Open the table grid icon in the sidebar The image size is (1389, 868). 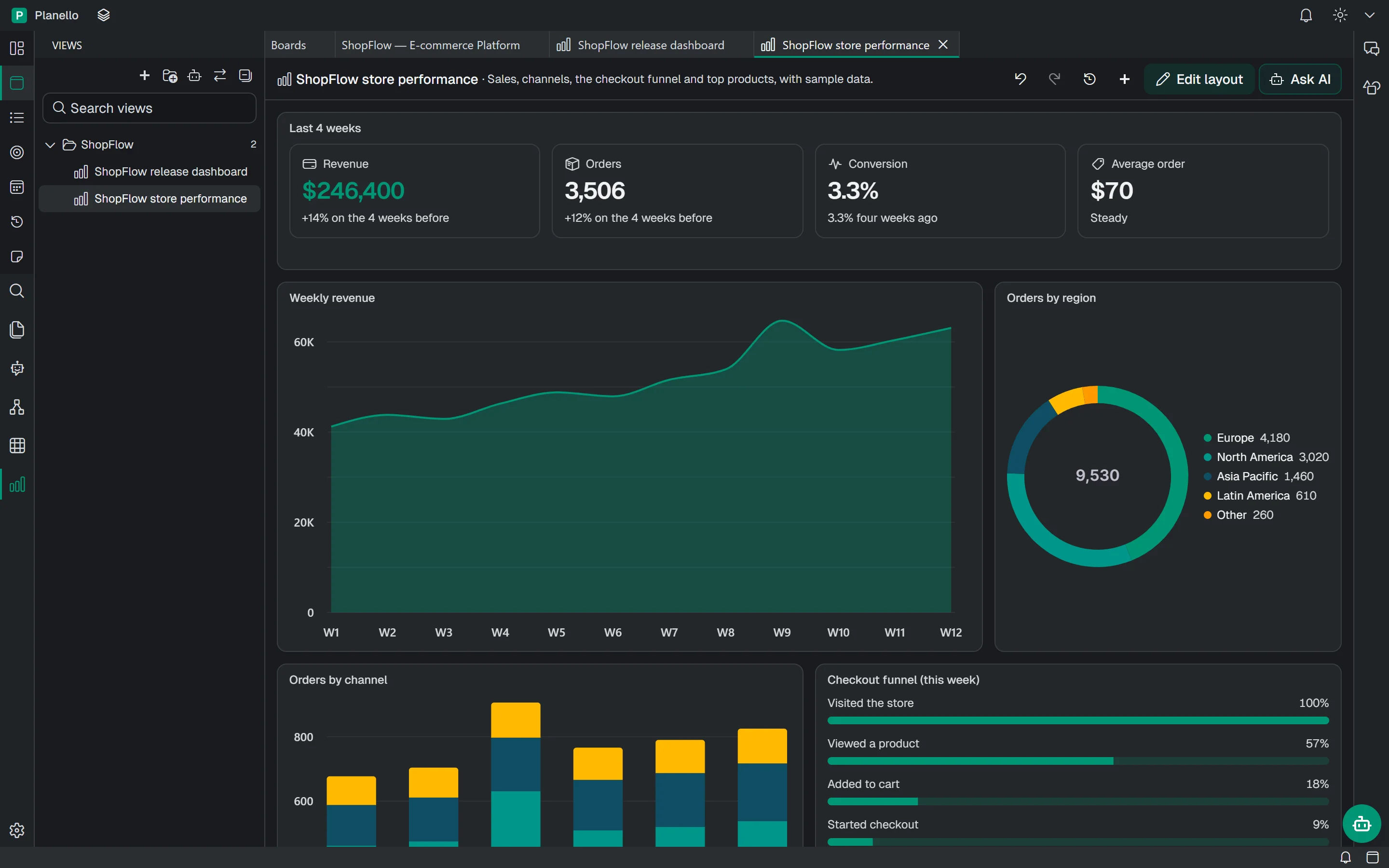(17, 446)
